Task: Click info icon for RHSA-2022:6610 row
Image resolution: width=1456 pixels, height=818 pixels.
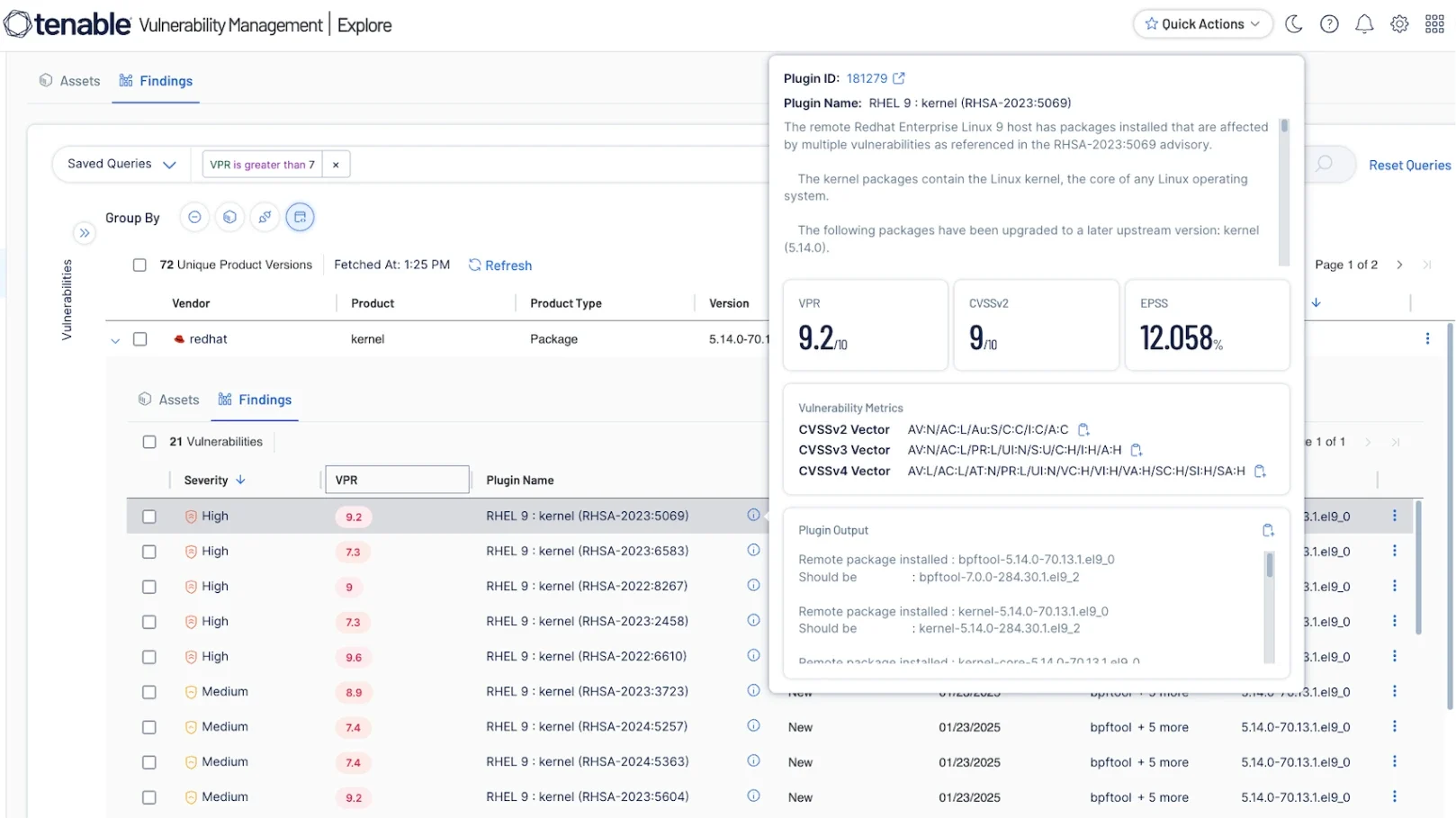Action: 753,655
